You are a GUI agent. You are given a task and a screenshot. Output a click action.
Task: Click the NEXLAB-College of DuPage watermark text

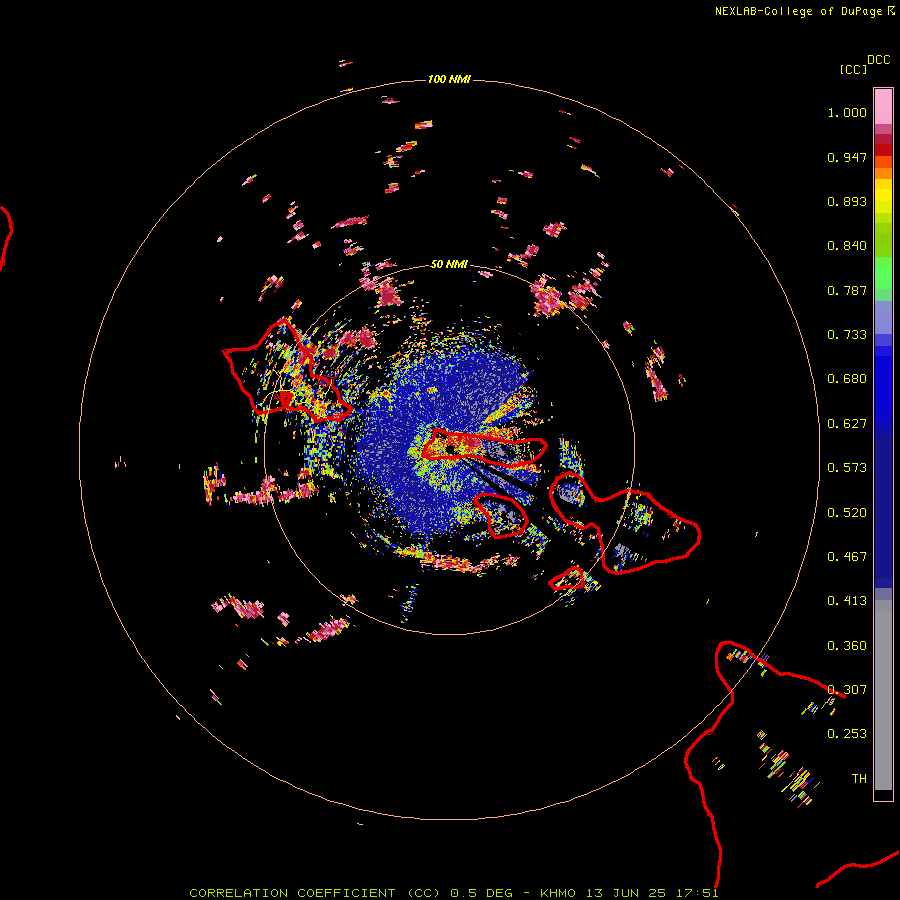pos(798,11)
